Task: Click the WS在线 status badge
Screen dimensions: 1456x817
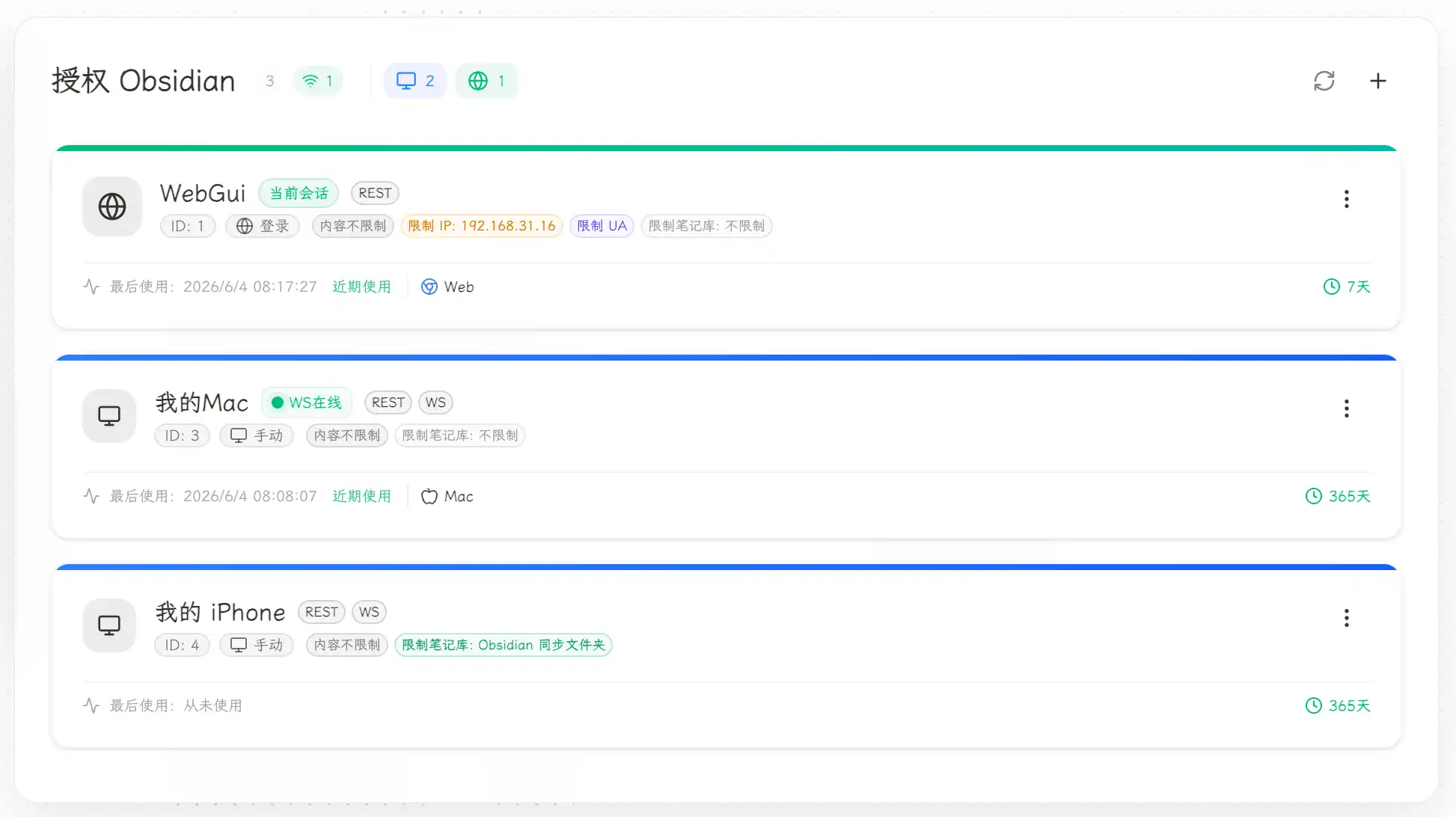Action: 307,403
